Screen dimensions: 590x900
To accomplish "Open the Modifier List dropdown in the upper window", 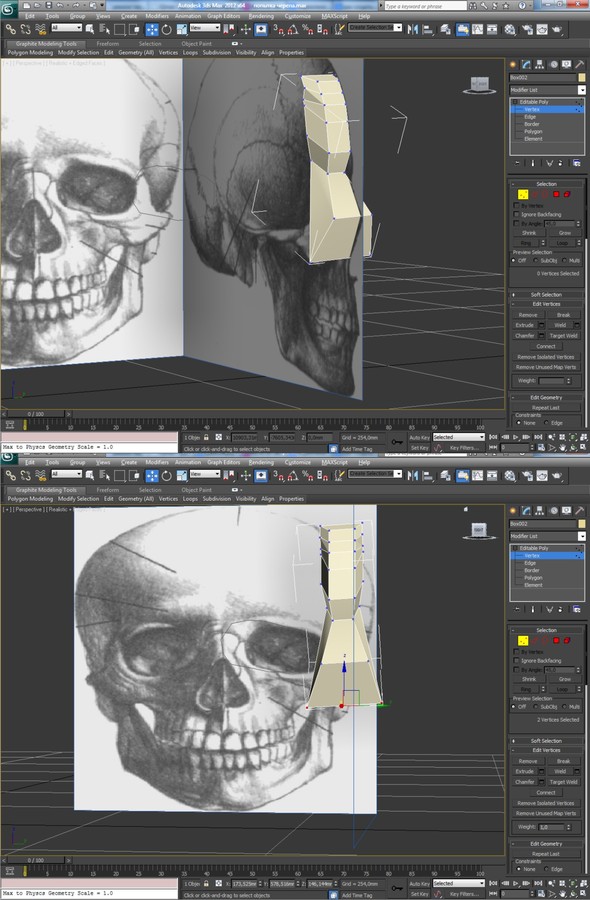I will (548, 90).
